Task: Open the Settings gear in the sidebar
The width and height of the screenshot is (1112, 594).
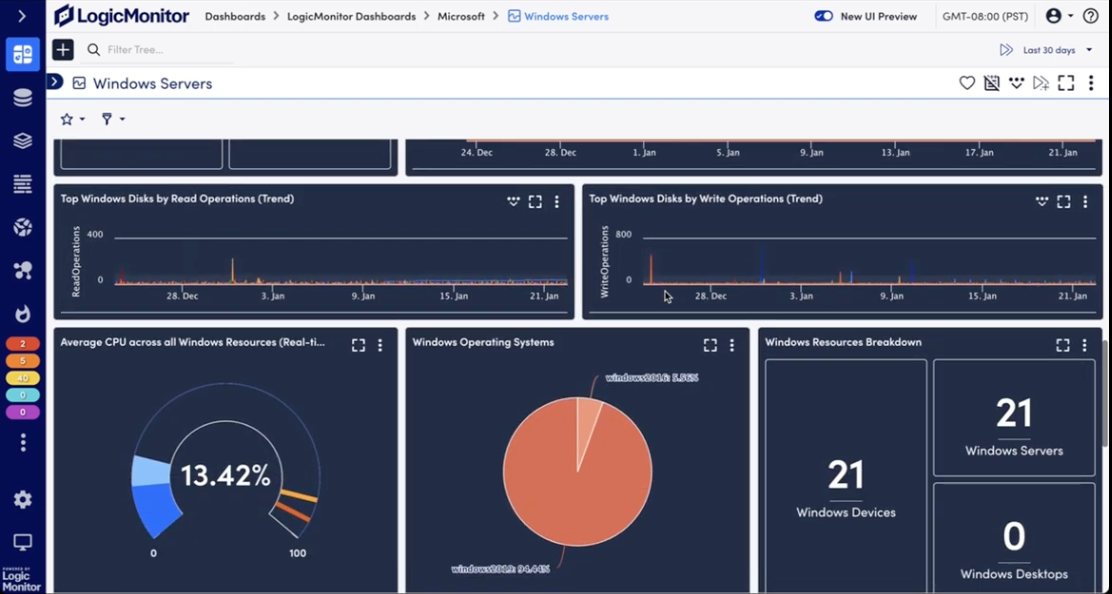Action: point(22,499)
